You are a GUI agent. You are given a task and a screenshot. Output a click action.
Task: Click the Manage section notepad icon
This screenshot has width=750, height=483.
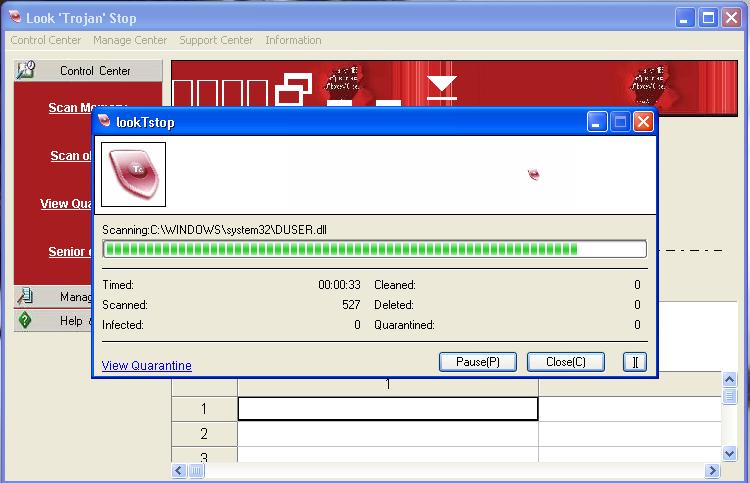tap(25, 296)
